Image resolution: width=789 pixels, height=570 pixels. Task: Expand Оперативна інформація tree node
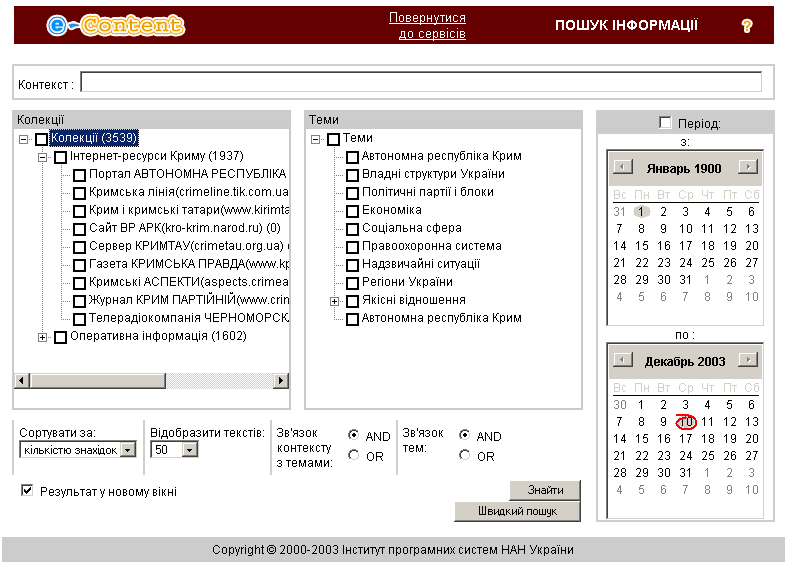[x=43, y=338]
